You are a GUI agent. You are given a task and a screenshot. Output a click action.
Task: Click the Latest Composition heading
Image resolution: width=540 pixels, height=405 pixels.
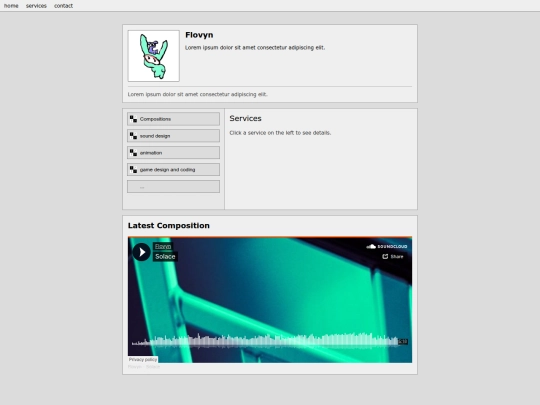(169, 226)
